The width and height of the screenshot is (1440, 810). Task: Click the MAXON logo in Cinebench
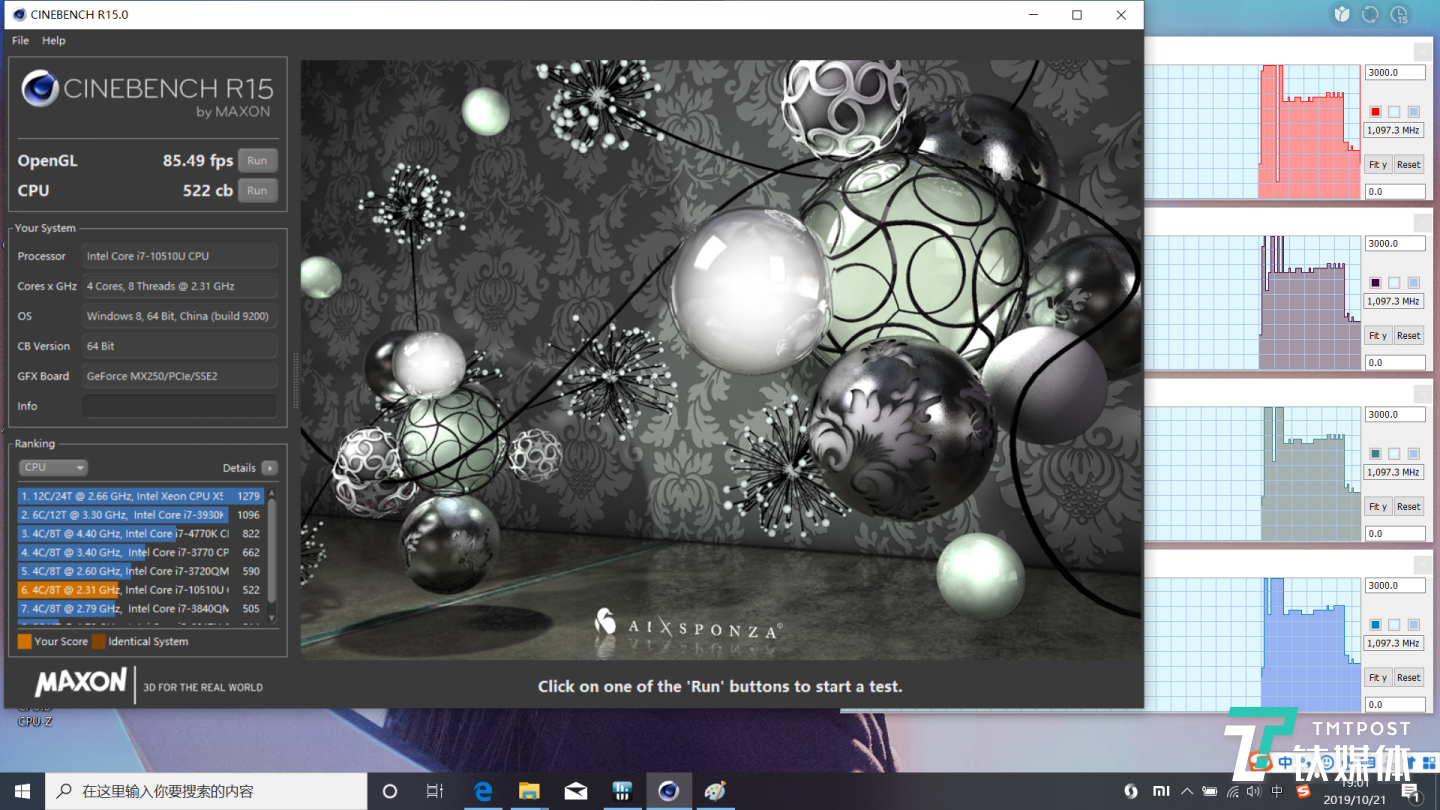(x=78, y=684)
